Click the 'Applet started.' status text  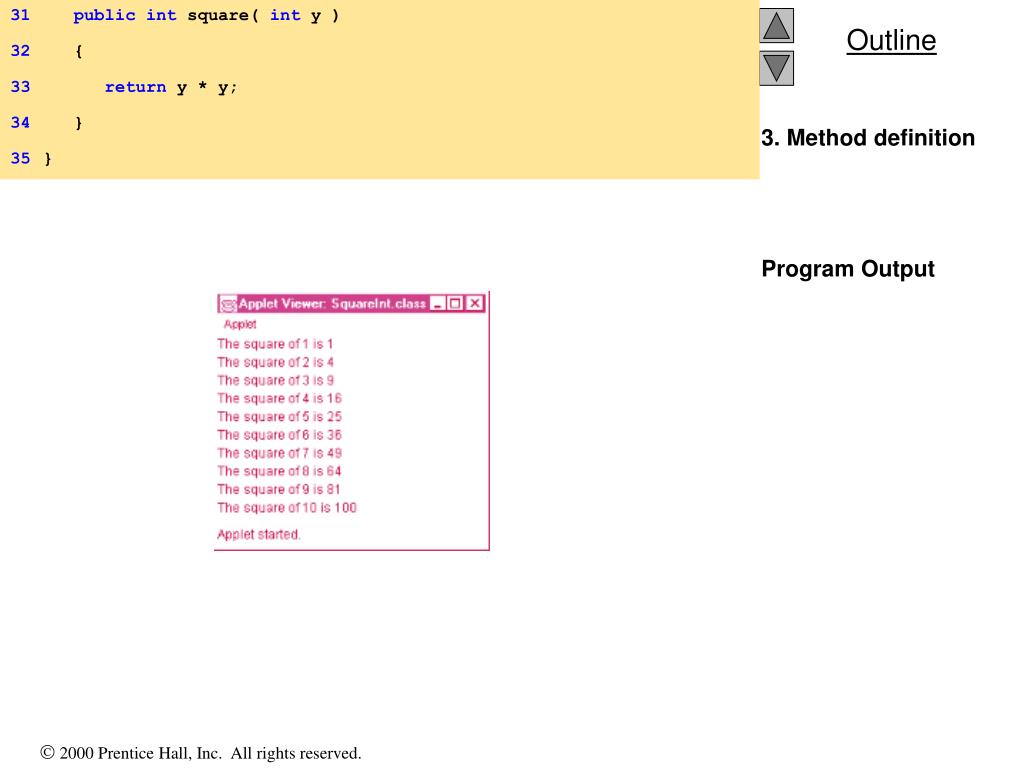pyautogui.click(x=259, y=534)
